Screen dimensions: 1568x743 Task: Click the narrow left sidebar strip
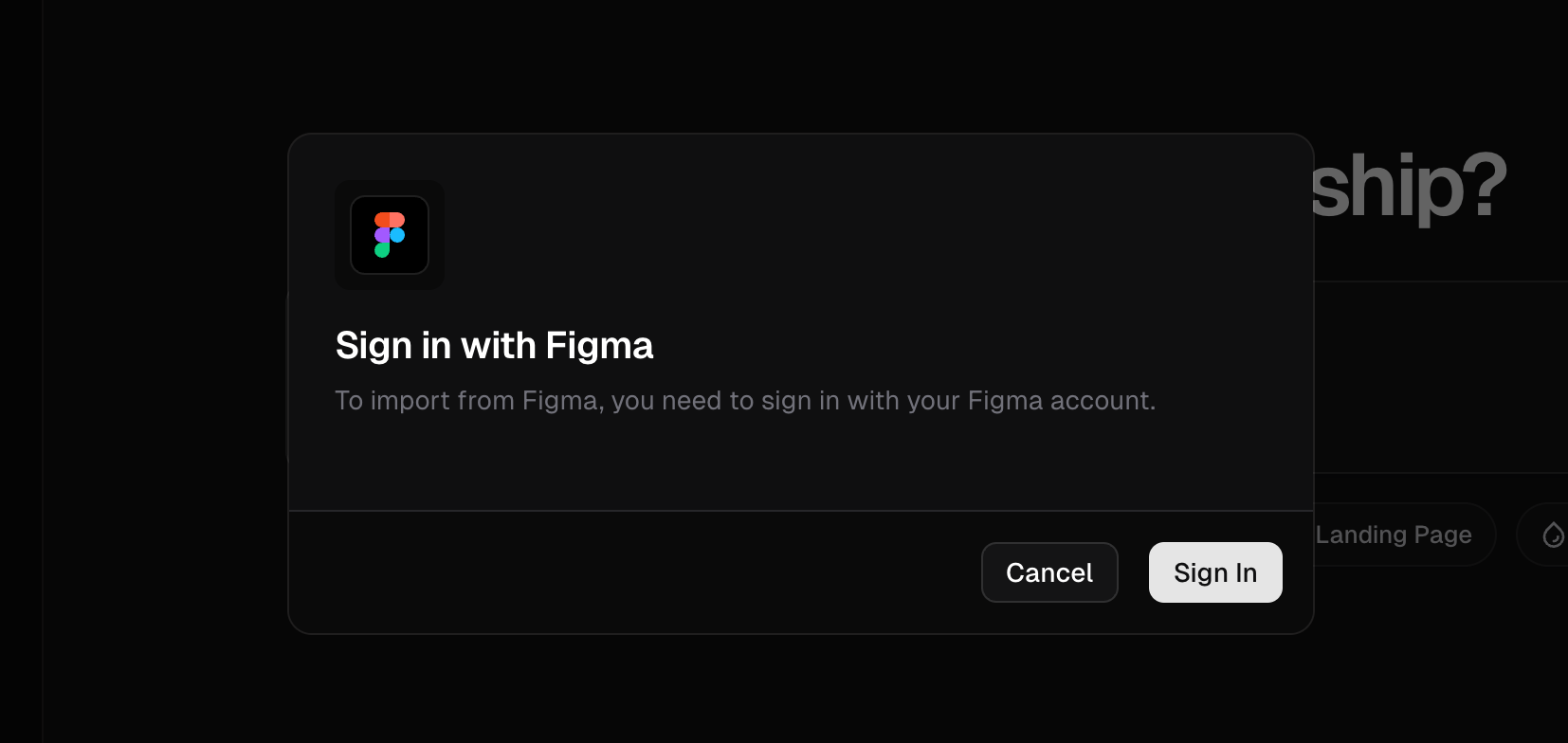21,371
